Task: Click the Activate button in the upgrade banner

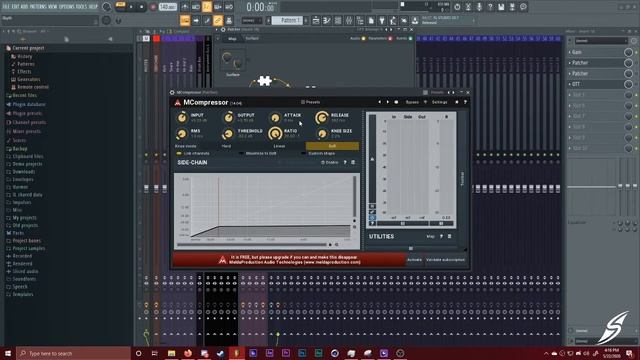Action: (x=414, y=260)
